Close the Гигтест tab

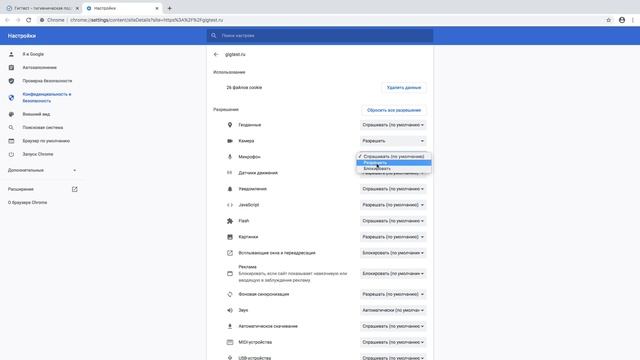point(77,8)
